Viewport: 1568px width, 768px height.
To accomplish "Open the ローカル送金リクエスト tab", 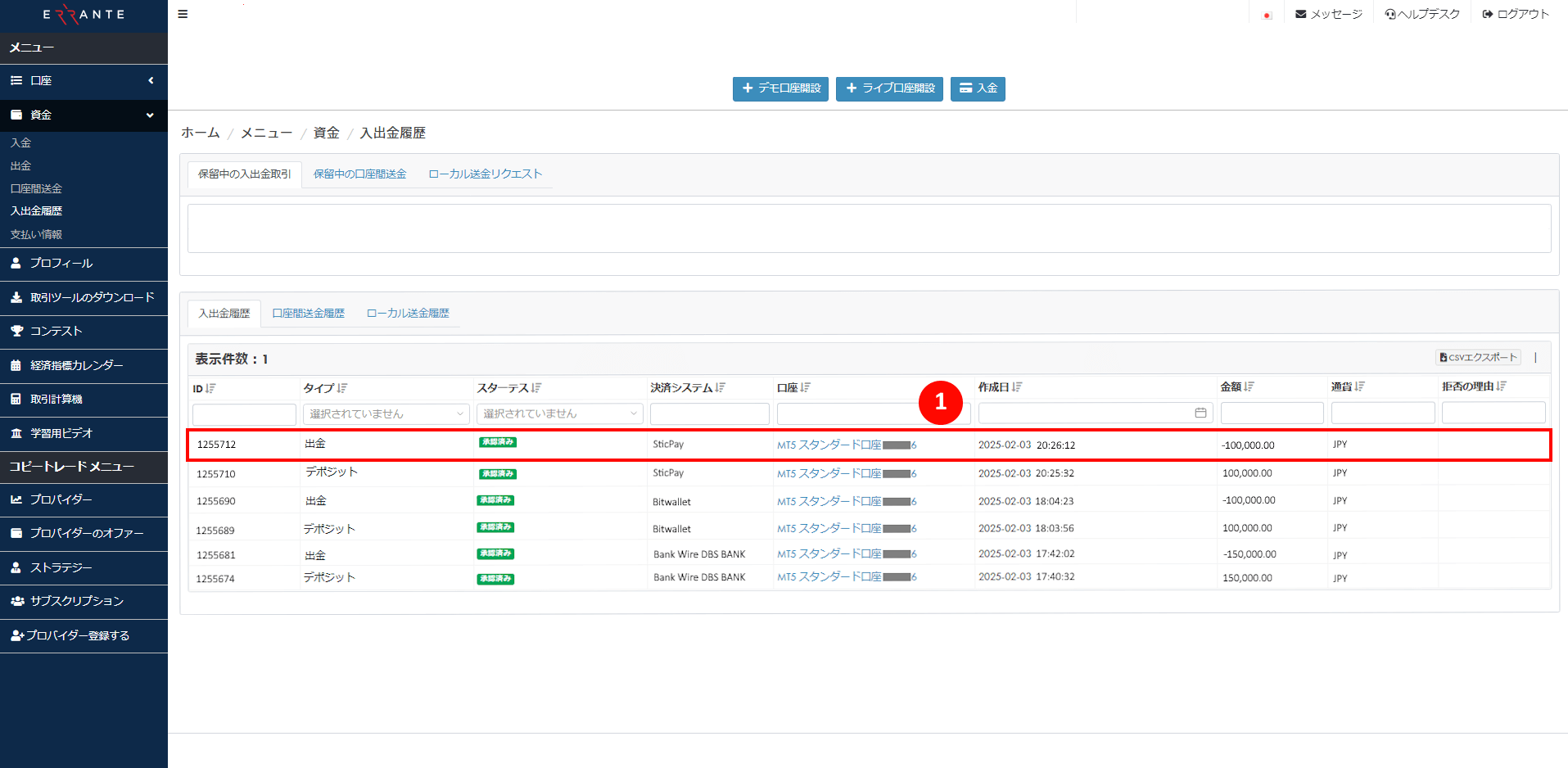I will 485,174.
